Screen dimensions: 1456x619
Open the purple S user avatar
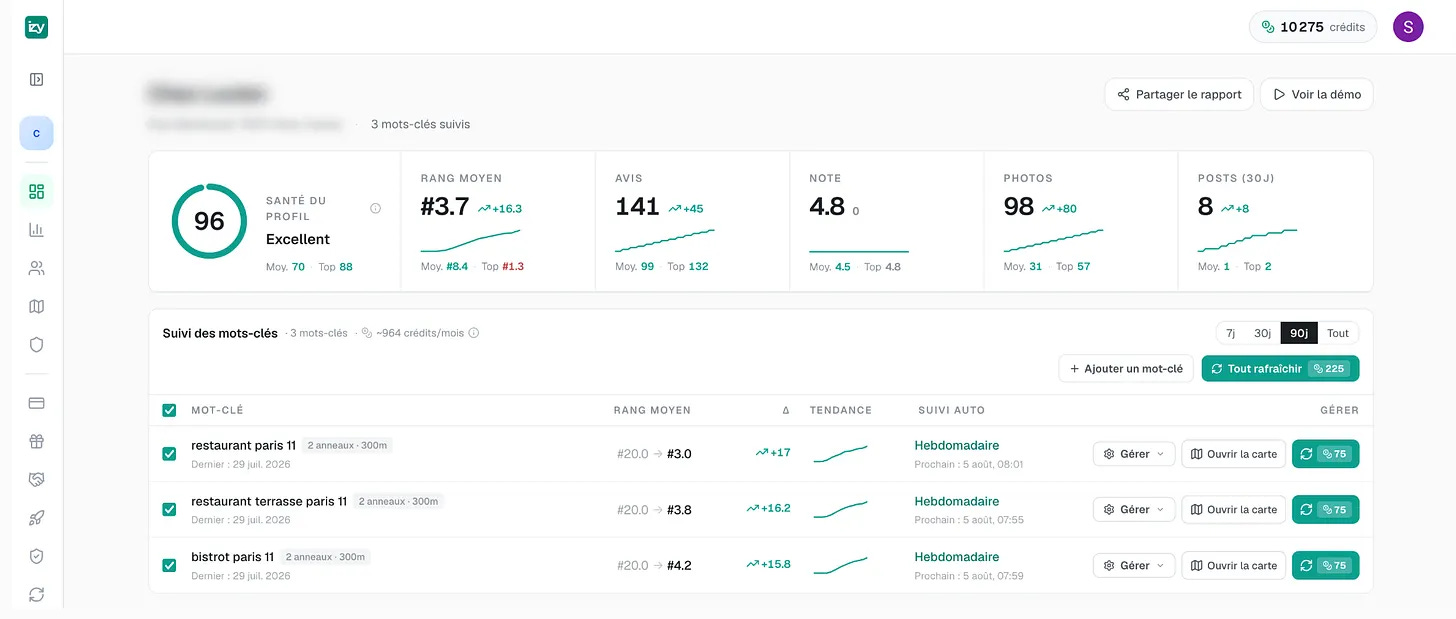(x=1408, y=27)
